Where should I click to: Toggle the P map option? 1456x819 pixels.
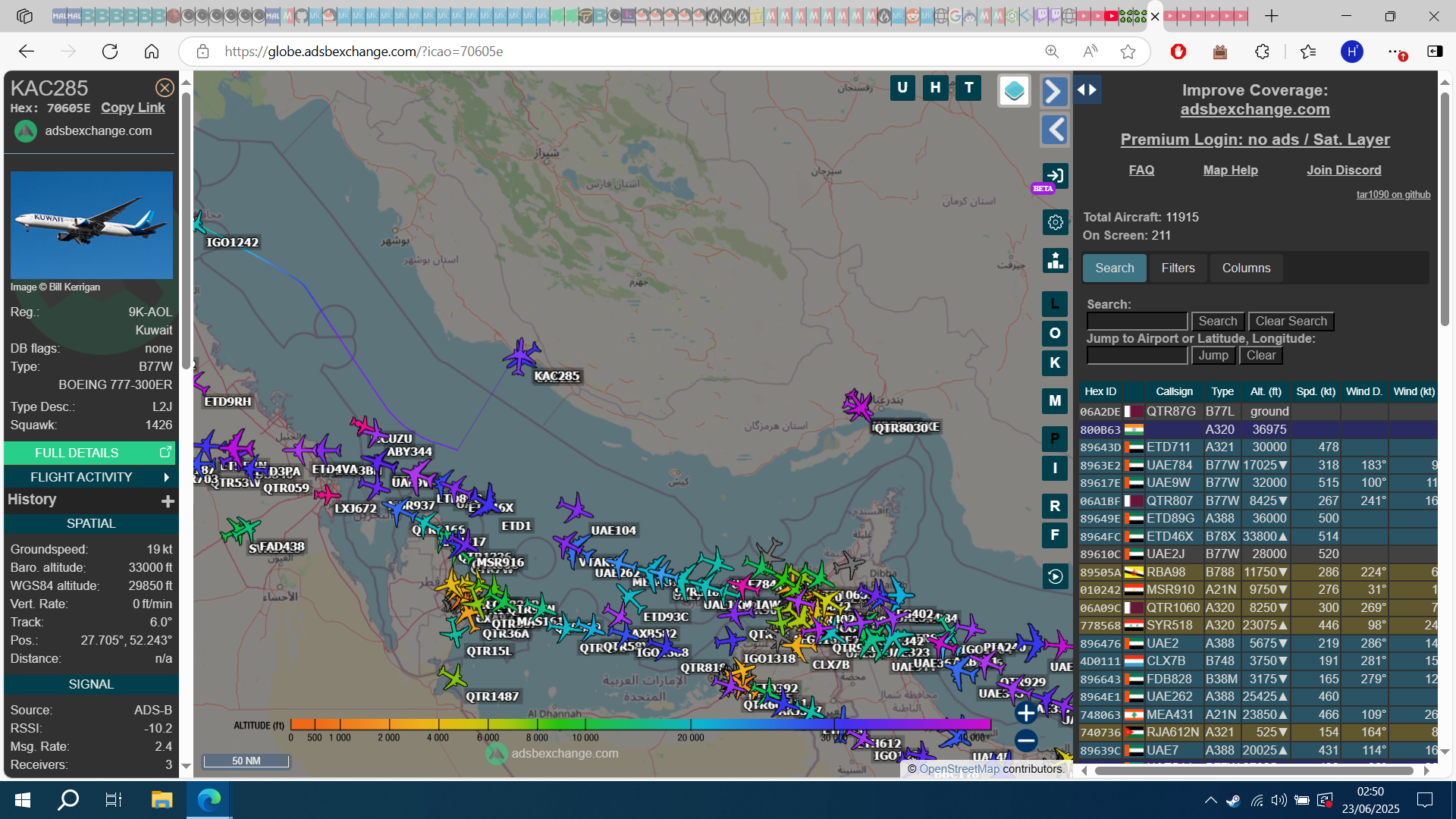coord(1055,439)
